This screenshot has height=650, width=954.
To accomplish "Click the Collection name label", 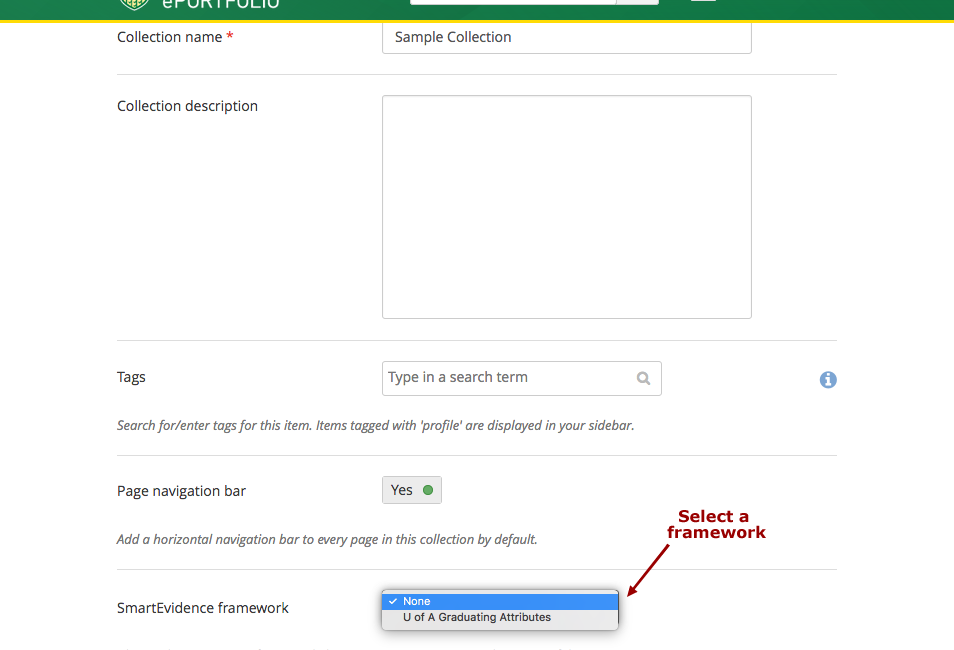I will pos(169,37).
